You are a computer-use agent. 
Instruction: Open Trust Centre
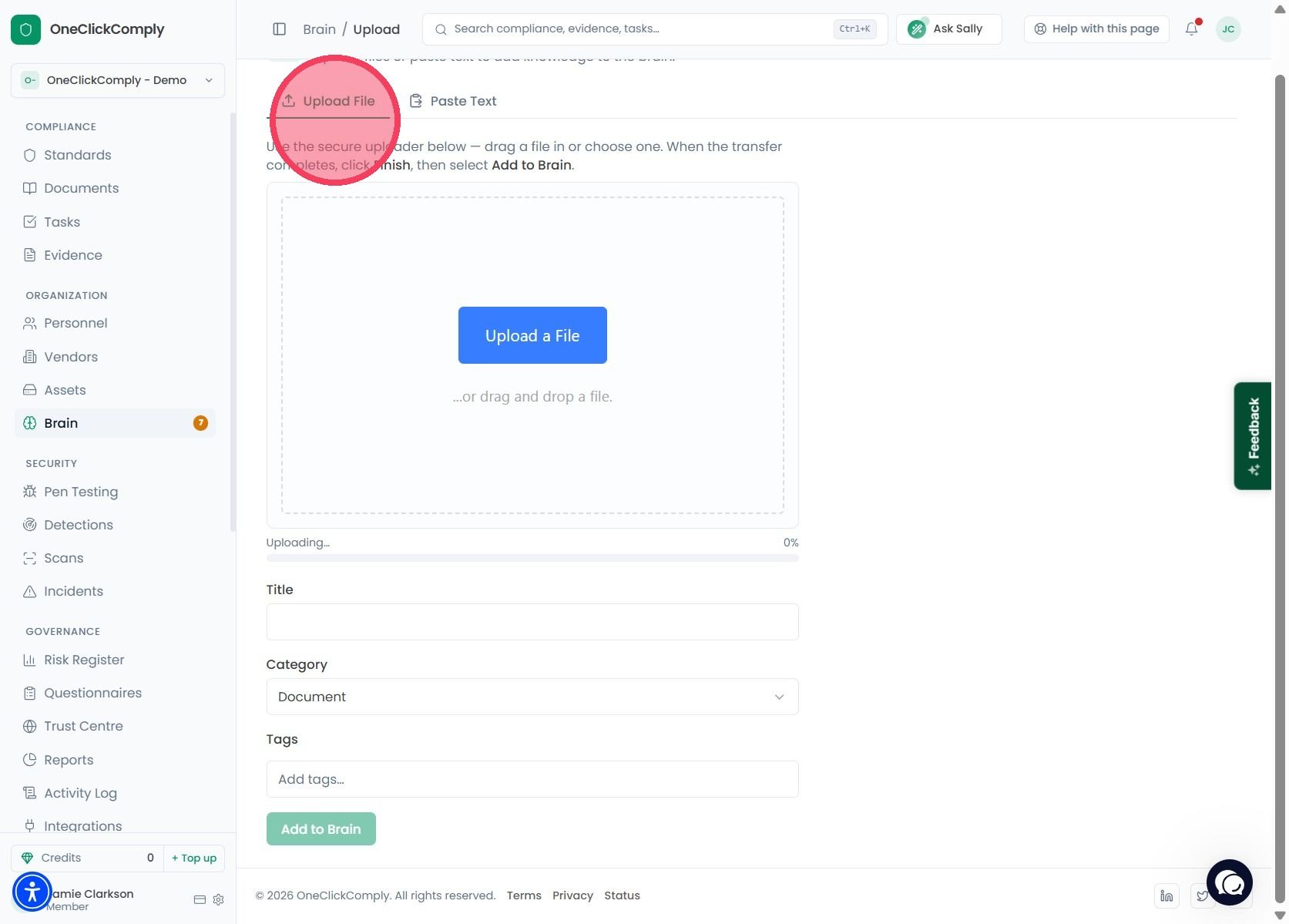tap(83, 726)
